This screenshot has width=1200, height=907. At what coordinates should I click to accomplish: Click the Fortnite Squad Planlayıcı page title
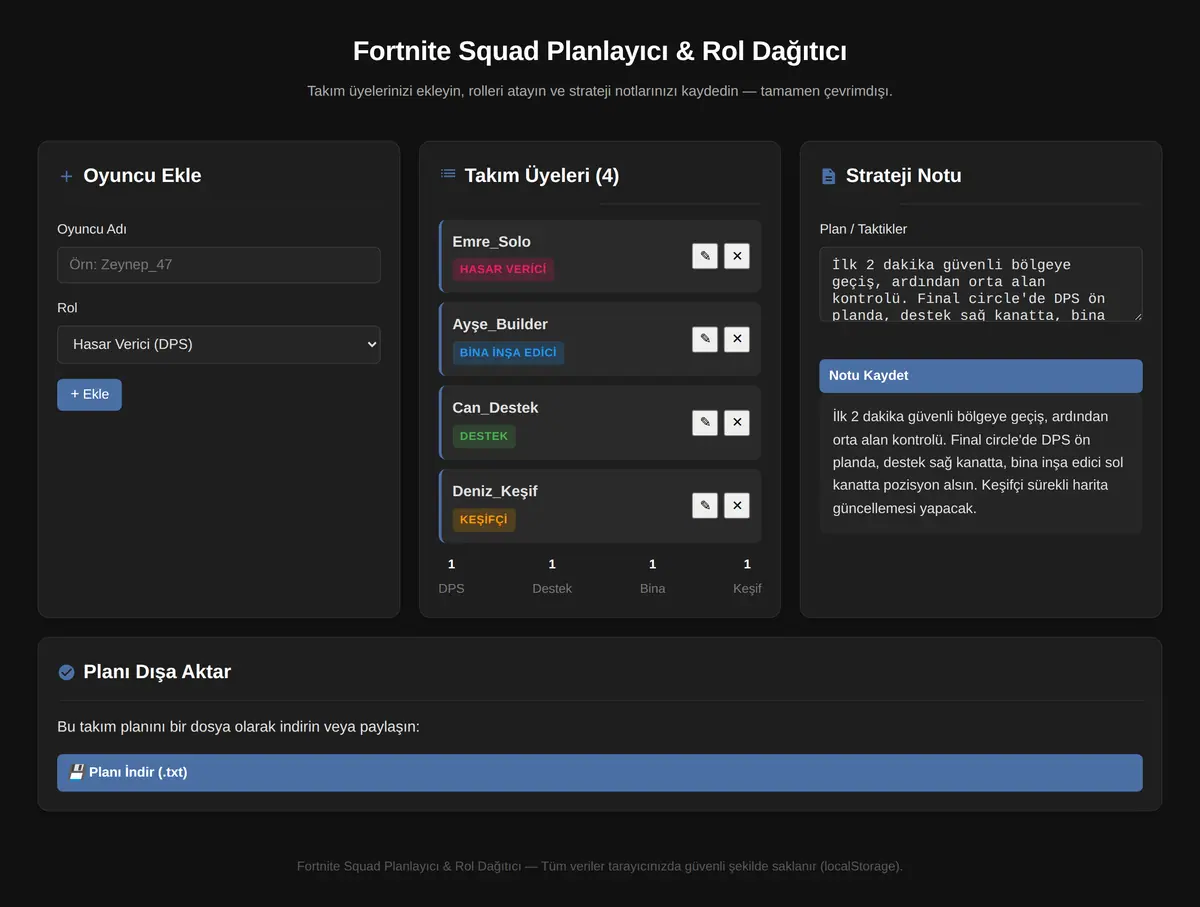point(600,51)
